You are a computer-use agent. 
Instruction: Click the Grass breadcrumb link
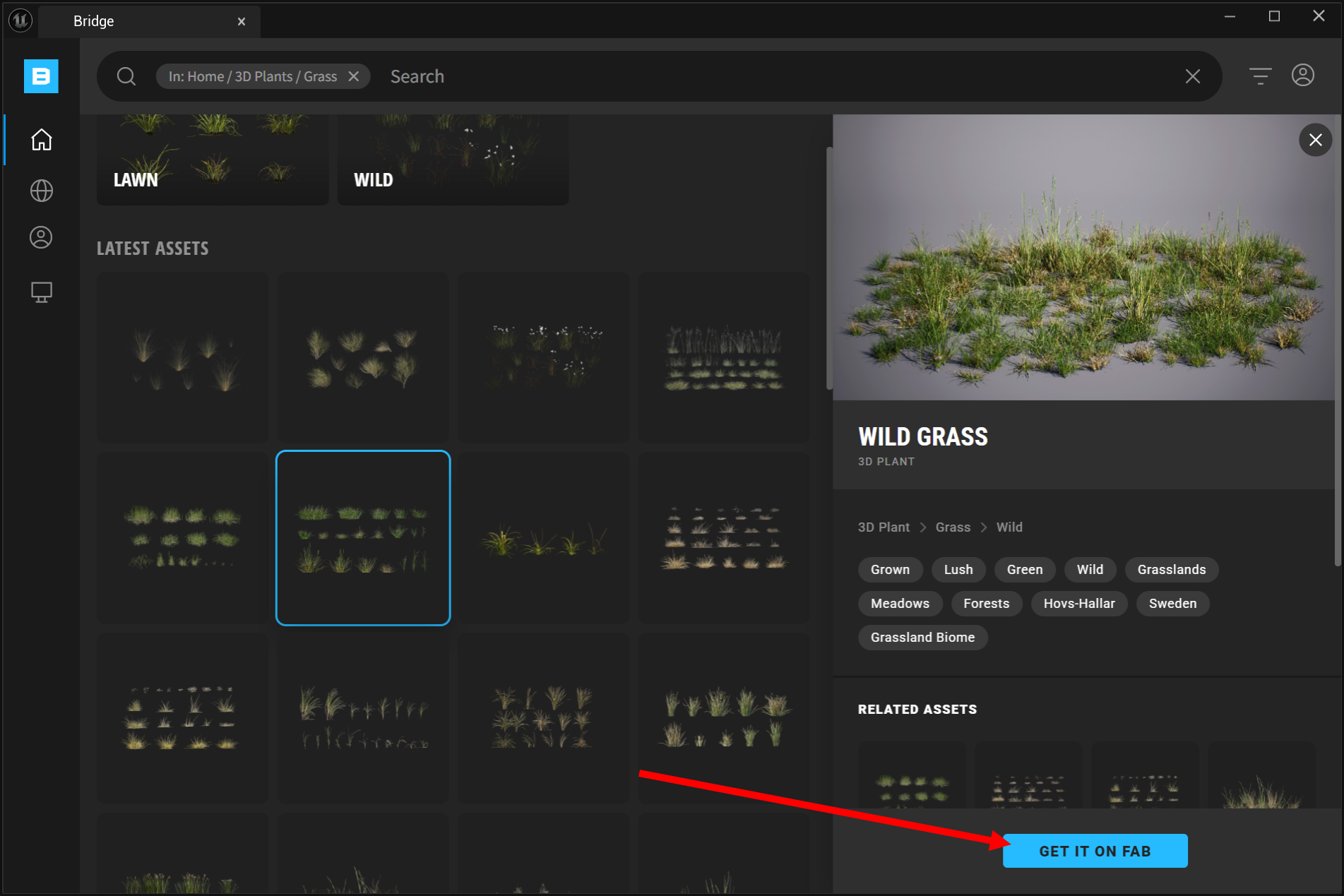[953, 527]
